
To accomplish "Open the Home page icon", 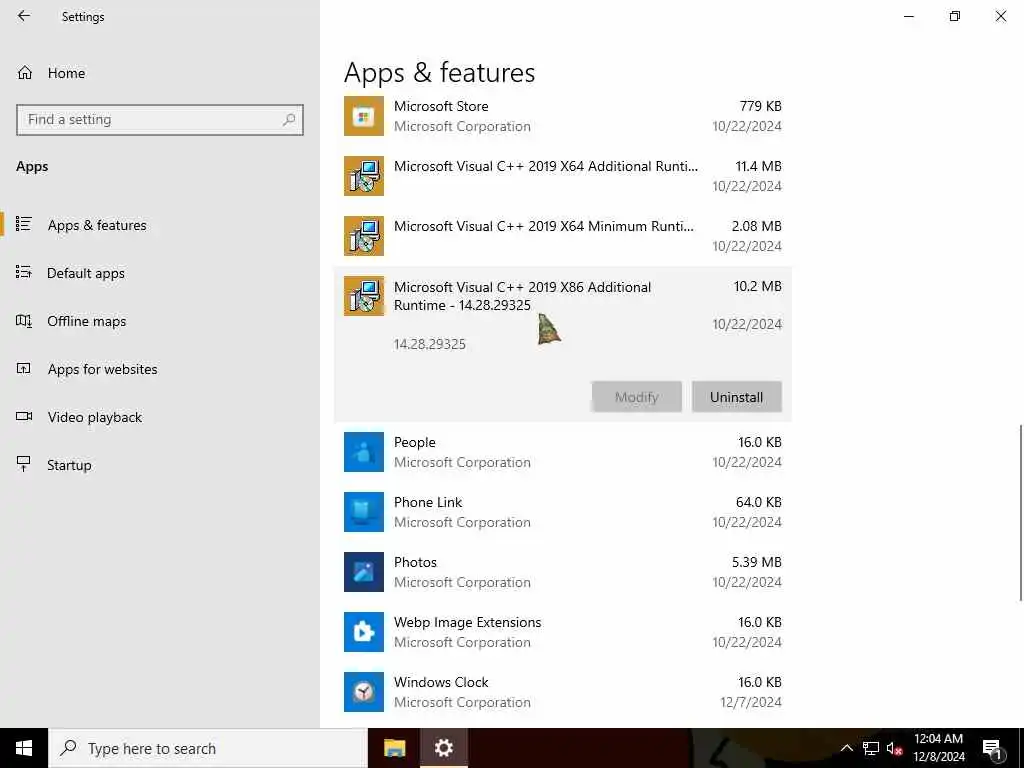I will [x=25, y=72].
